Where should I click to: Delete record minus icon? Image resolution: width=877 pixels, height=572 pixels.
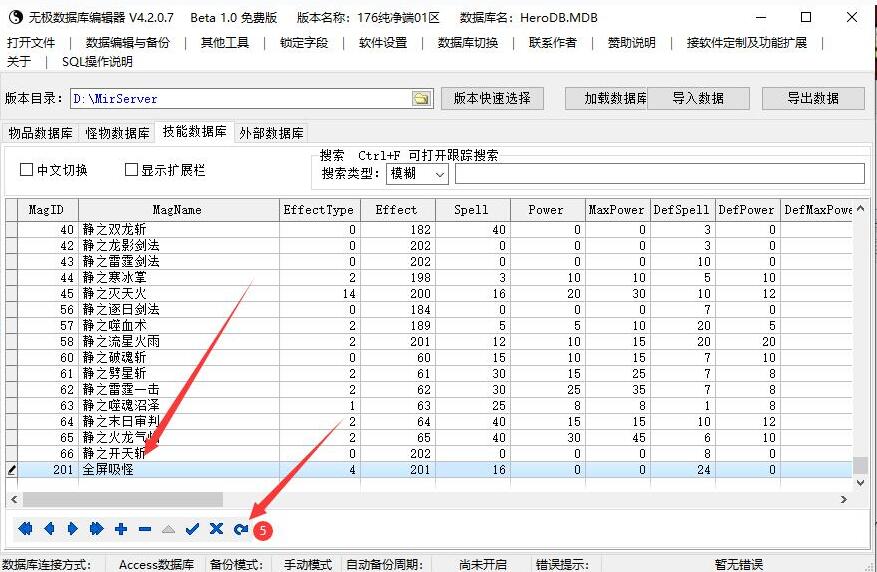click(x=145, y=529)
